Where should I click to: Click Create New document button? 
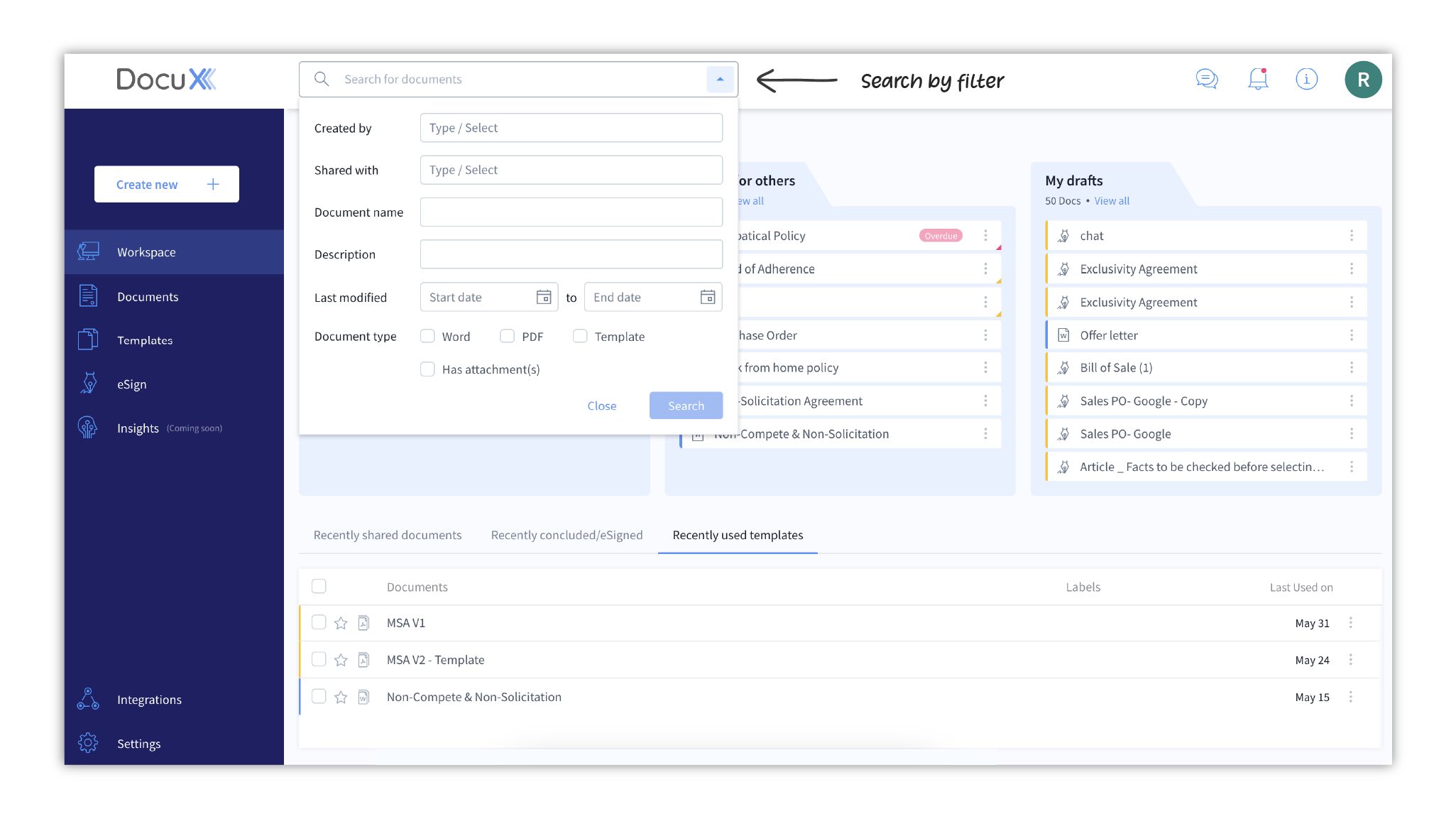pyautogui.click(x=165, y=183)
